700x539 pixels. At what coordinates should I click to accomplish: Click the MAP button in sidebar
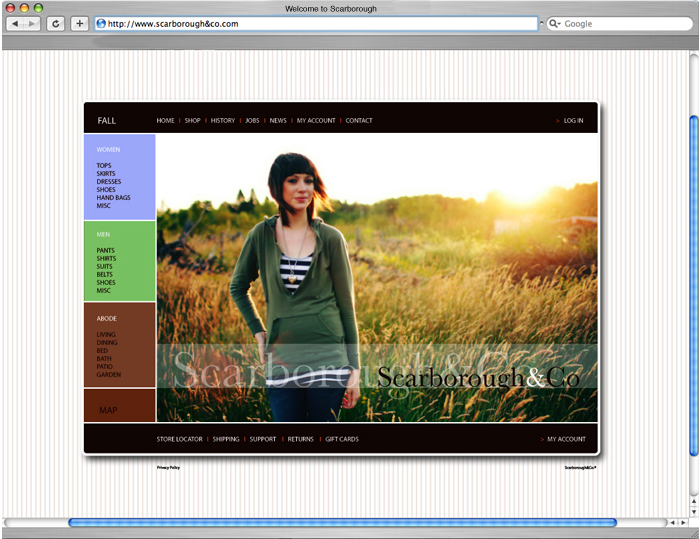(108, 410)
